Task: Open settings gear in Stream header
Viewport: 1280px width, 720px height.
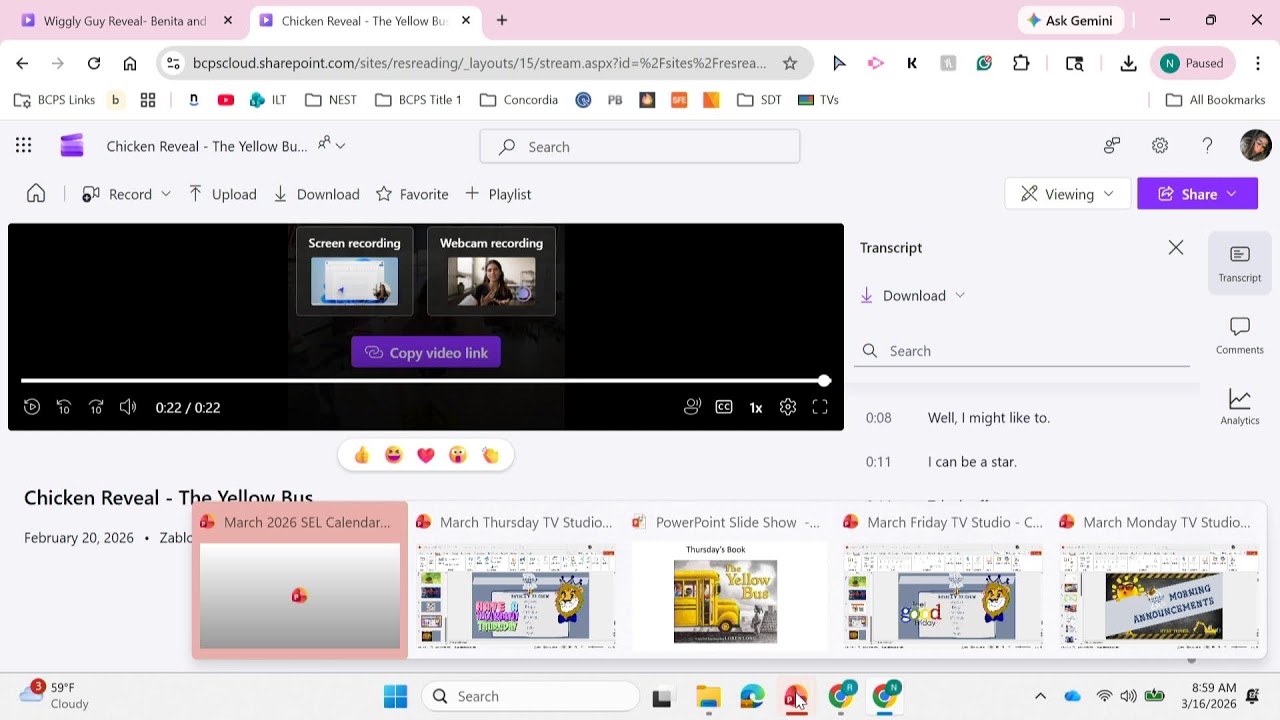Action: point(1160,146)
